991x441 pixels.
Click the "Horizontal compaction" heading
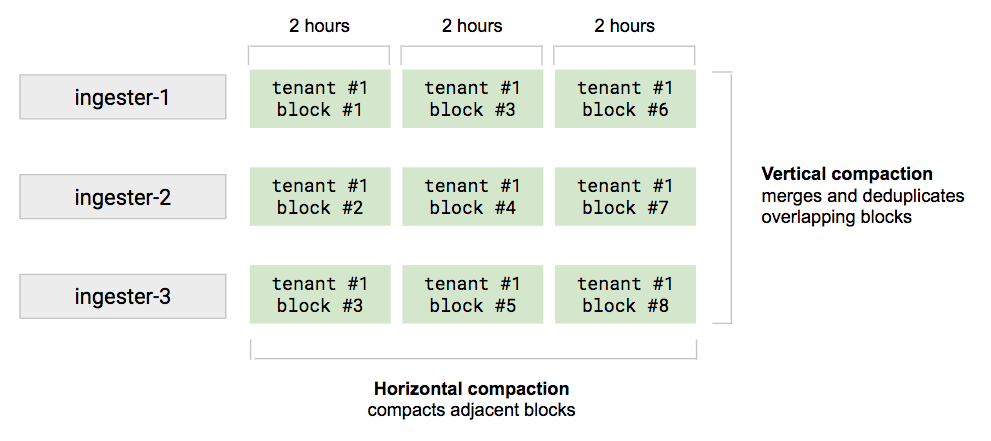tap(471, 388)
